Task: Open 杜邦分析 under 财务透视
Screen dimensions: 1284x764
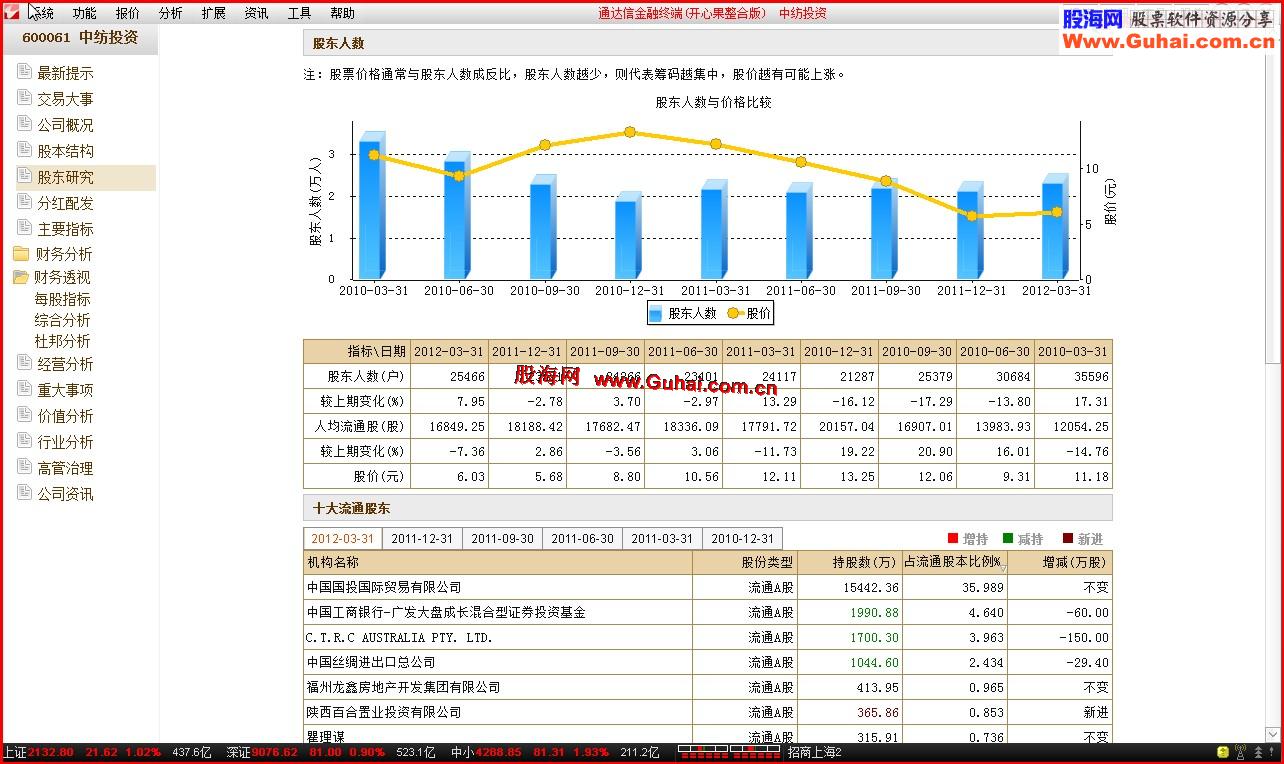Action: pos(62,341)
